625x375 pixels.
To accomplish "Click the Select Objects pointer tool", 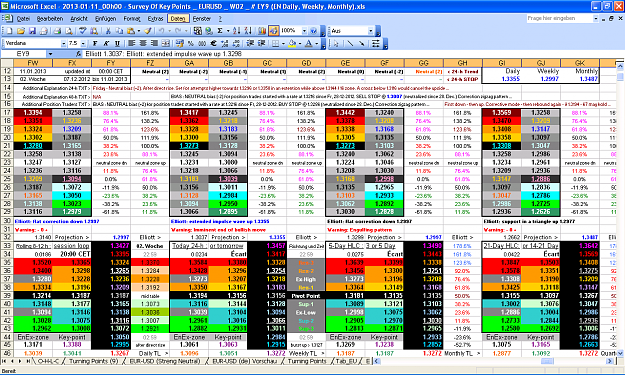I will click(336, 43).
